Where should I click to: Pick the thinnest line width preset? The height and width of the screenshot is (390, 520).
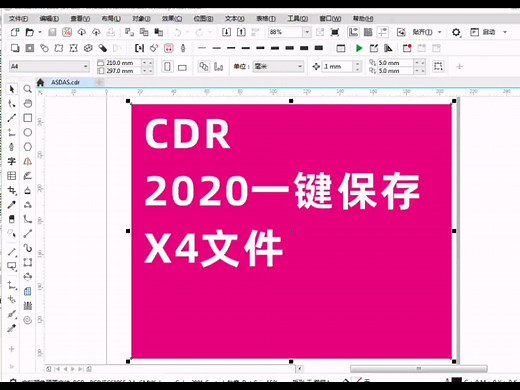click(x=202, y=48)
